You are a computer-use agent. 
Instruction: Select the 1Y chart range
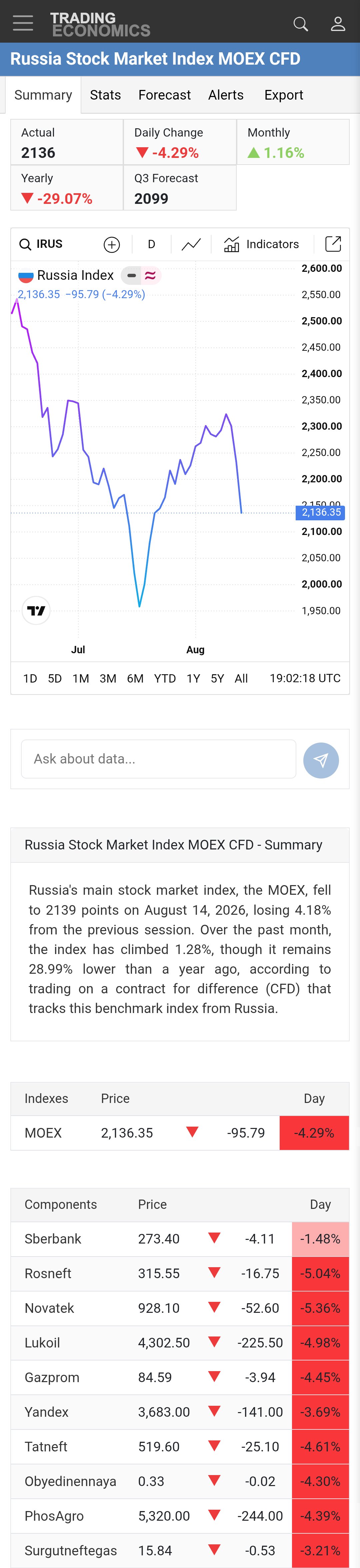[x=193, y=679]
